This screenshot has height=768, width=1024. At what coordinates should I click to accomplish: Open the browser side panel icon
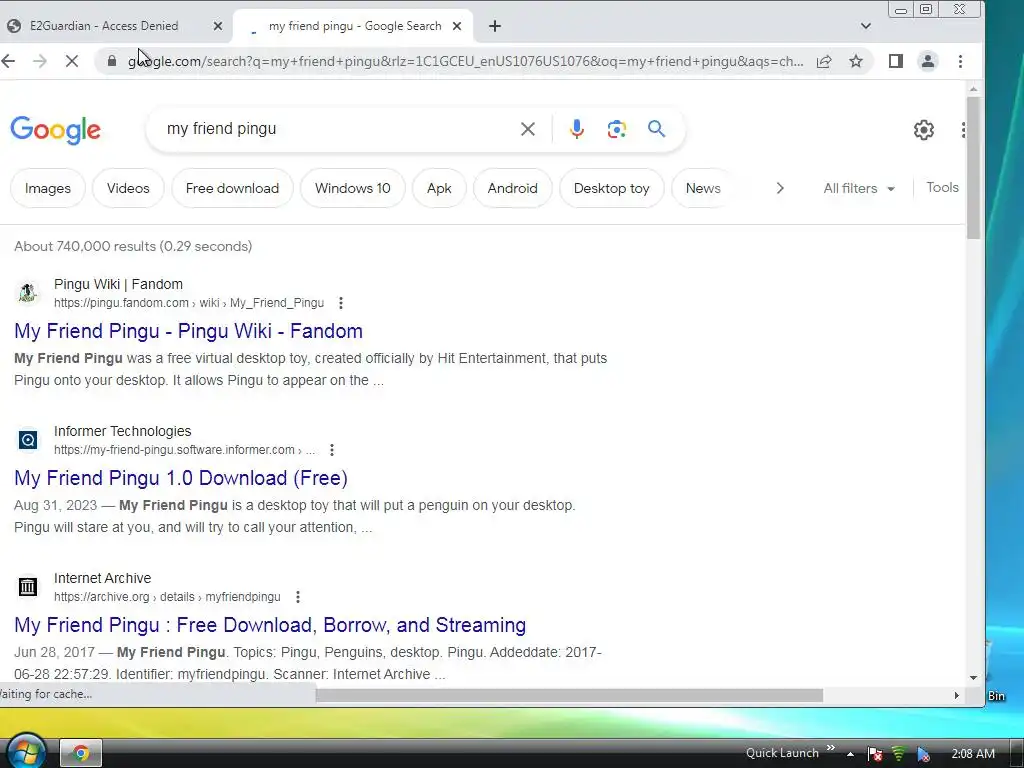[x=896, y=61]
